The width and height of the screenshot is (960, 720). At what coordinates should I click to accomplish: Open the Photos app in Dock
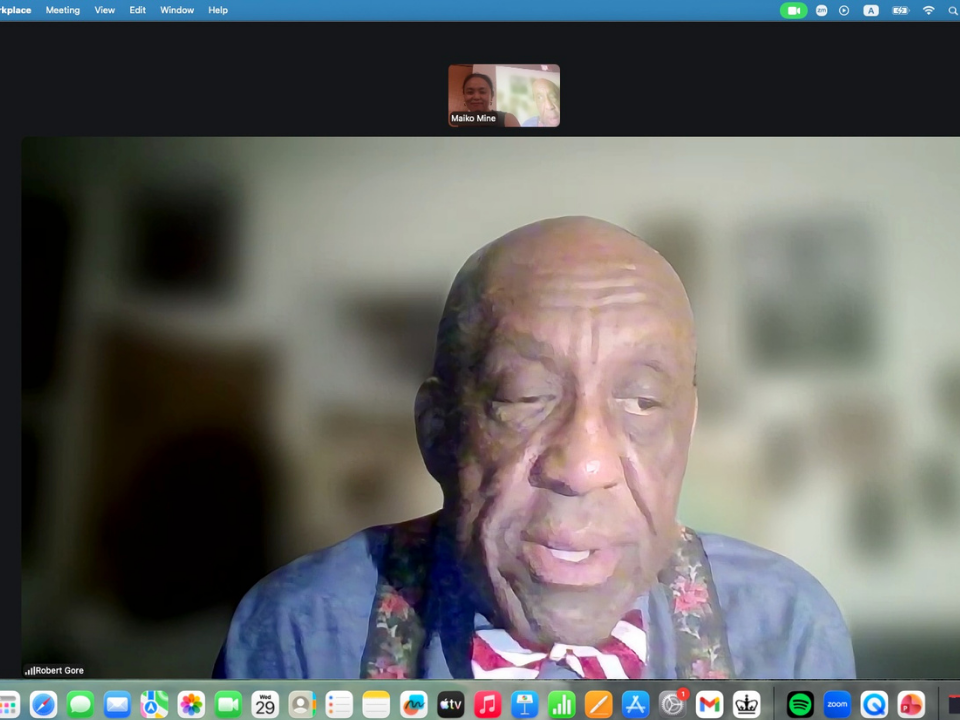pyautogui.click(x=191, y=705)
